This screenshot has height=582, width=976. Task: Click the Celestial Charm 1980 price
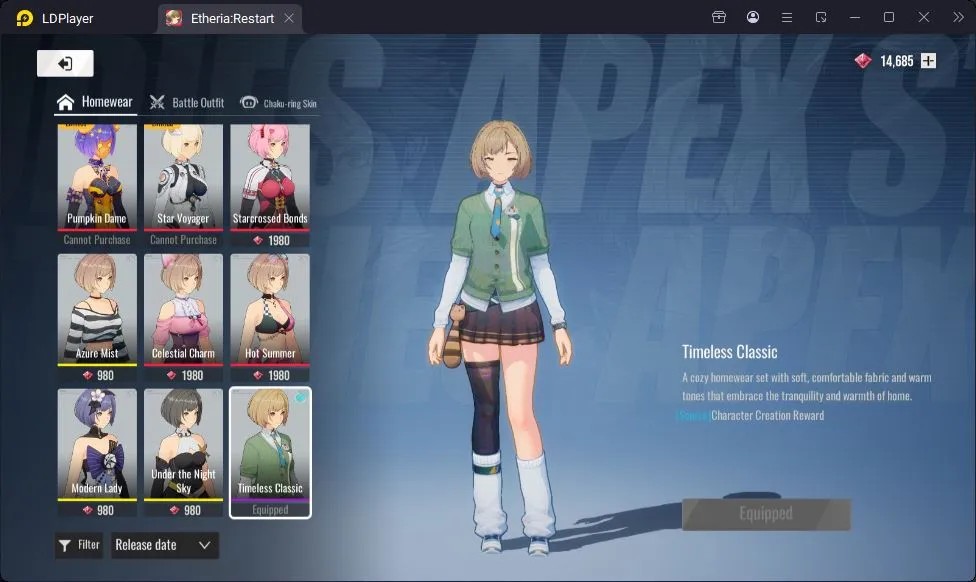(184, 375)
